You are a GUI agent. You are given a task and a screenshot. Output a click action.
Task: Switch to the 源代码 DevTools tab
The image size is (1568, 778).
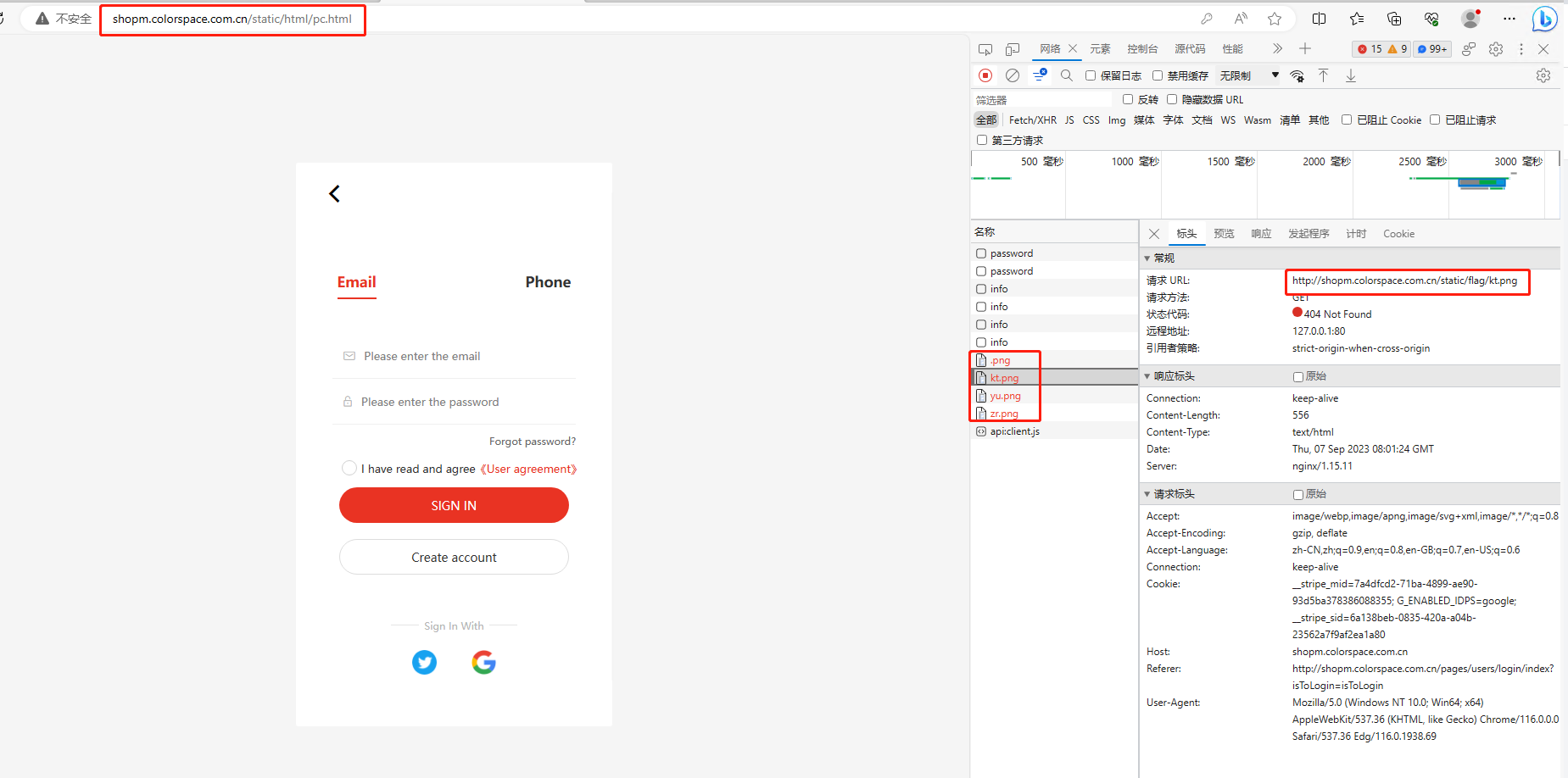[1190, 49]
